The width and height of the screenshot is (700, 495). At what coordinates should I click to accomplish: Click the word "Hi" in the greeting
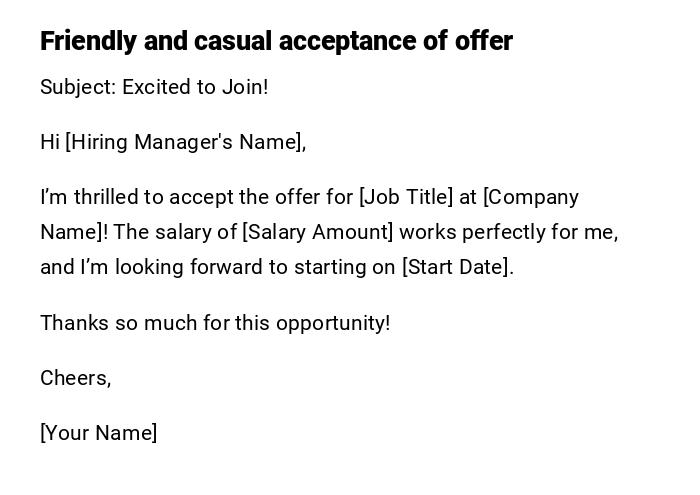[50, 142]
